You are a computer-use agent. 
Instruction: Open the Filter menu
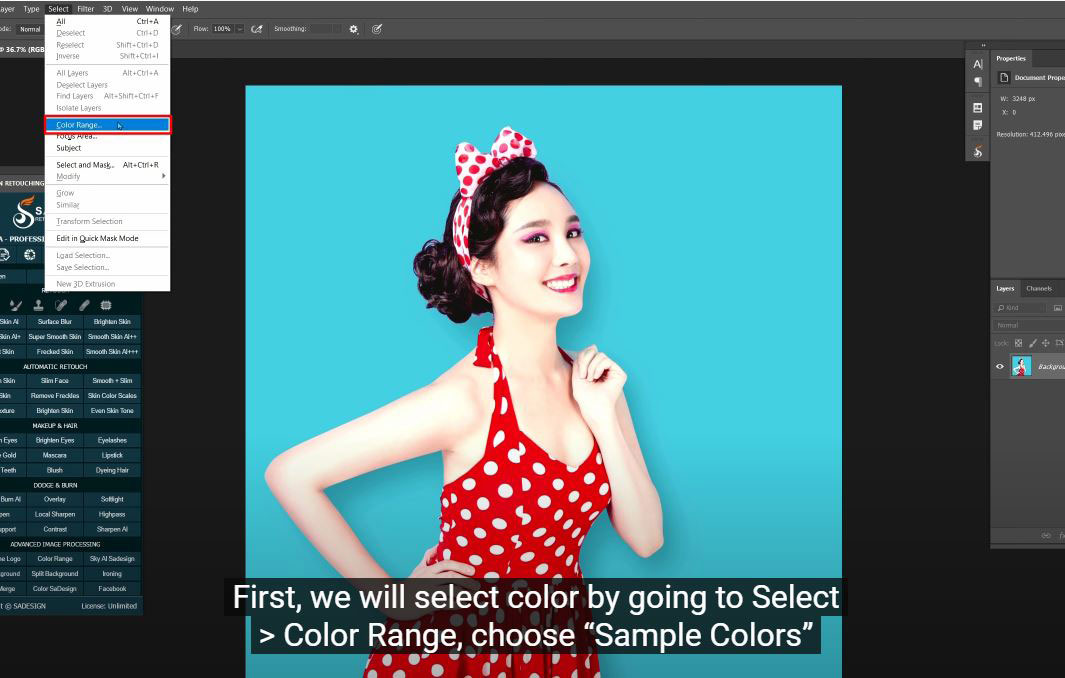(86, 9)
